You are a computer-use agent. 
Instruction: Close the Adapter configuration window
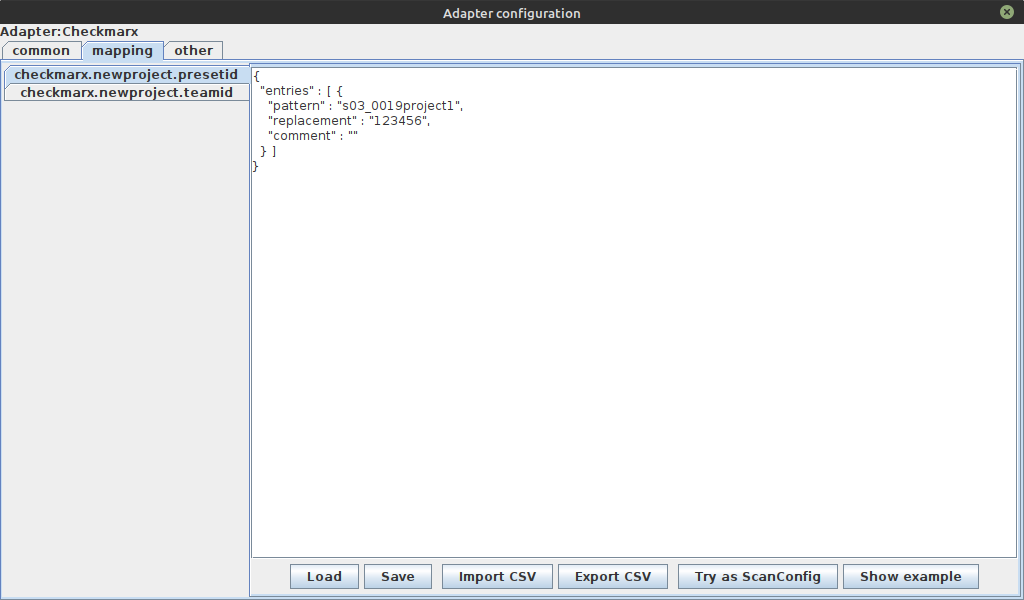[1006, 12]
